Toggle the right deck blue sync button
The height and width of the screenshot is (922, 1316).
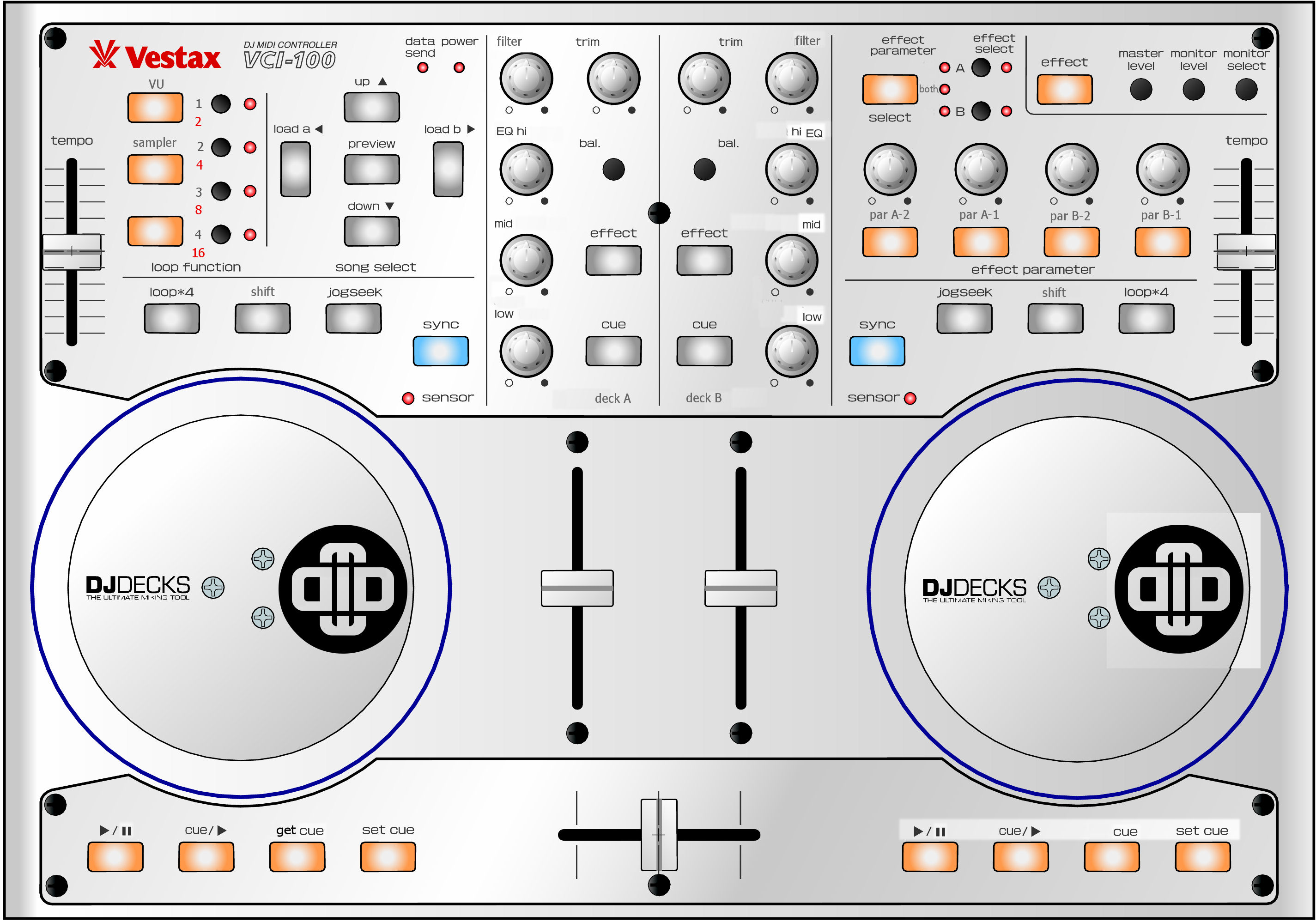(877, 351)
